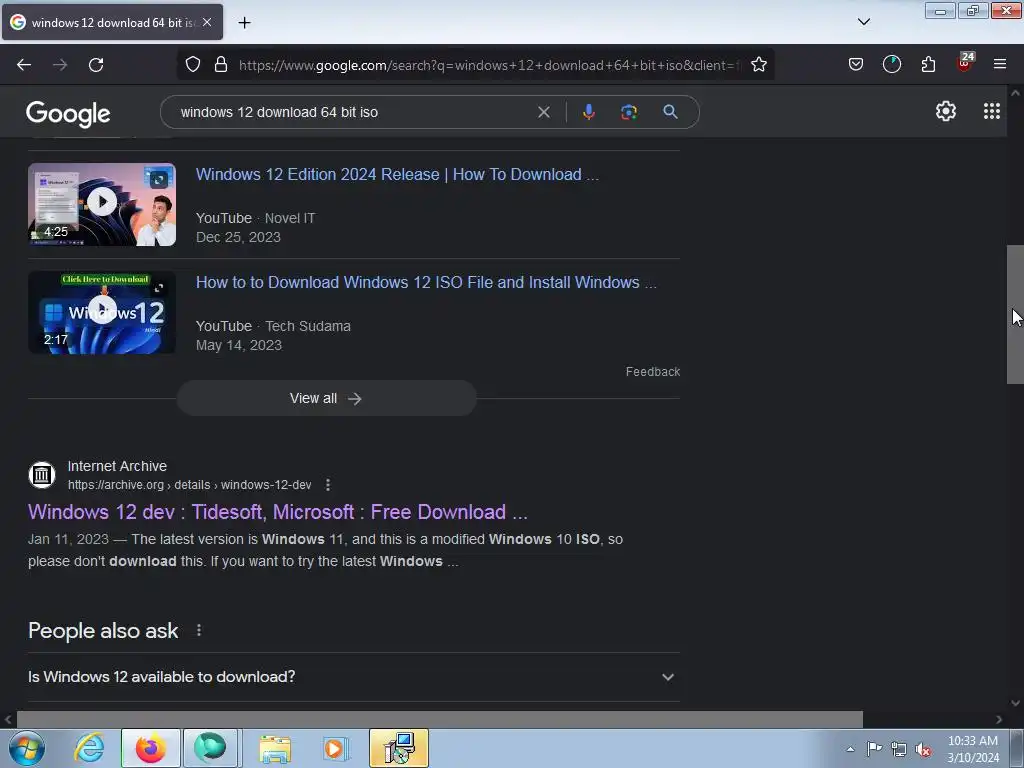Screen dimensions: 1024x768
Task: Open more options for Internet Archive result
Action: click(x=328, y=485)
